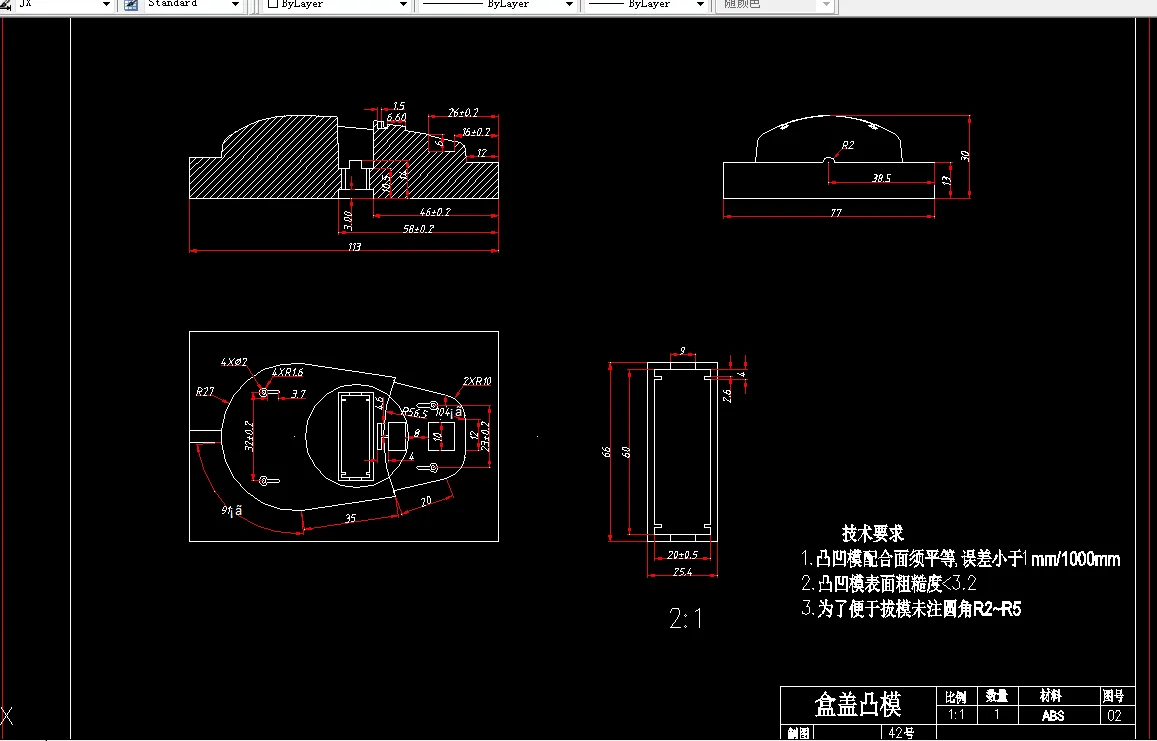Select the 32±0.2 vertical dimension
Screen dimensions: 1157x741
point(249,436)
